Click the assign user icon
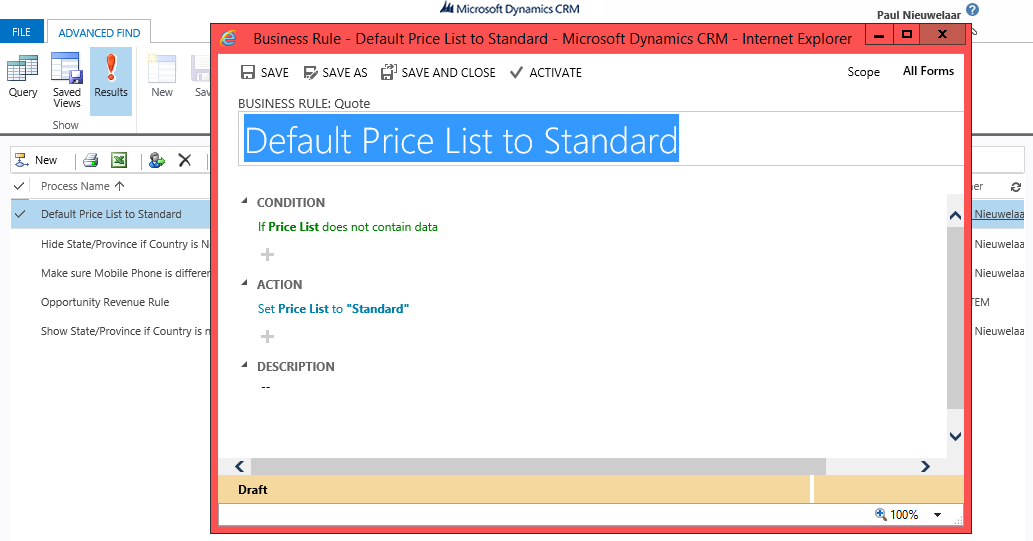The width and height of the screenshot is (1033, 541). pyautogui.click(x=156, y=160)
